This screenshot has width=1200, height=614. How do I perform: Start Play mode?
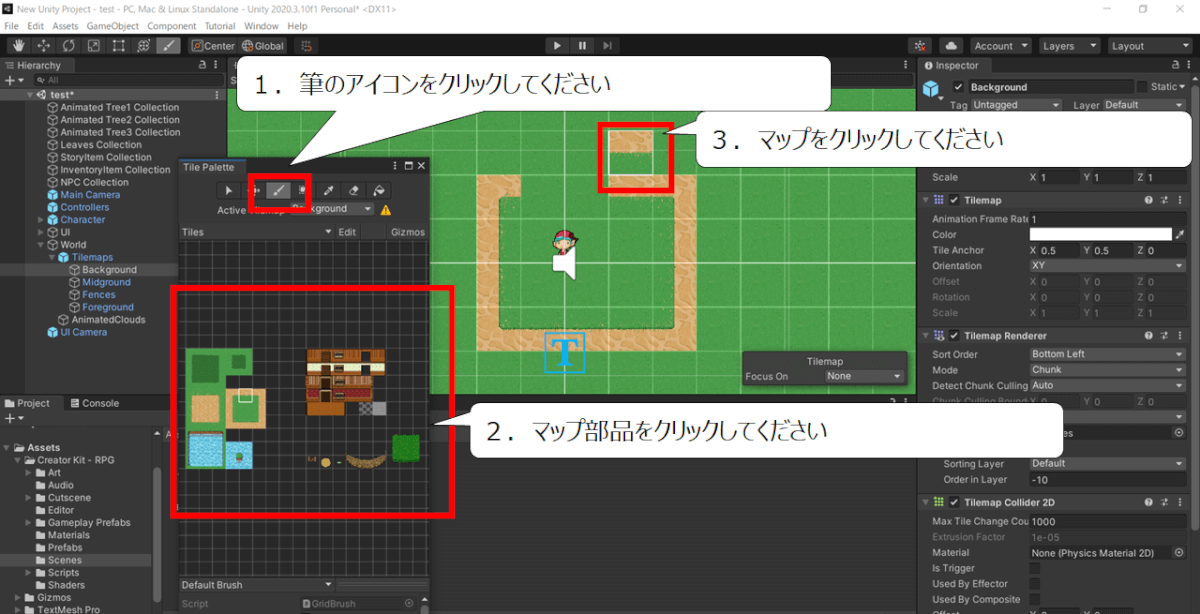pyautogui.click(x=557, y=45)
